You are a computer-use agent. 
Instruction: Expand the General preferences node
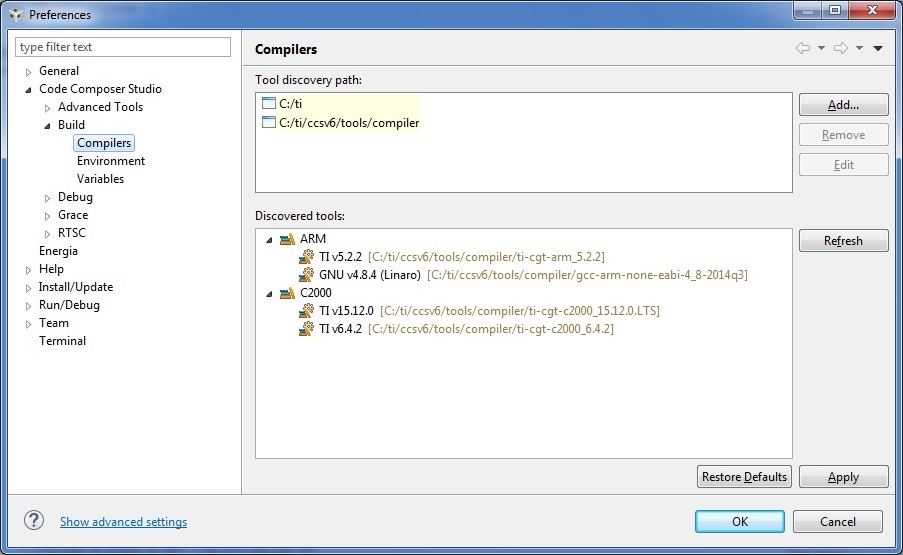[x=28, y=72]
